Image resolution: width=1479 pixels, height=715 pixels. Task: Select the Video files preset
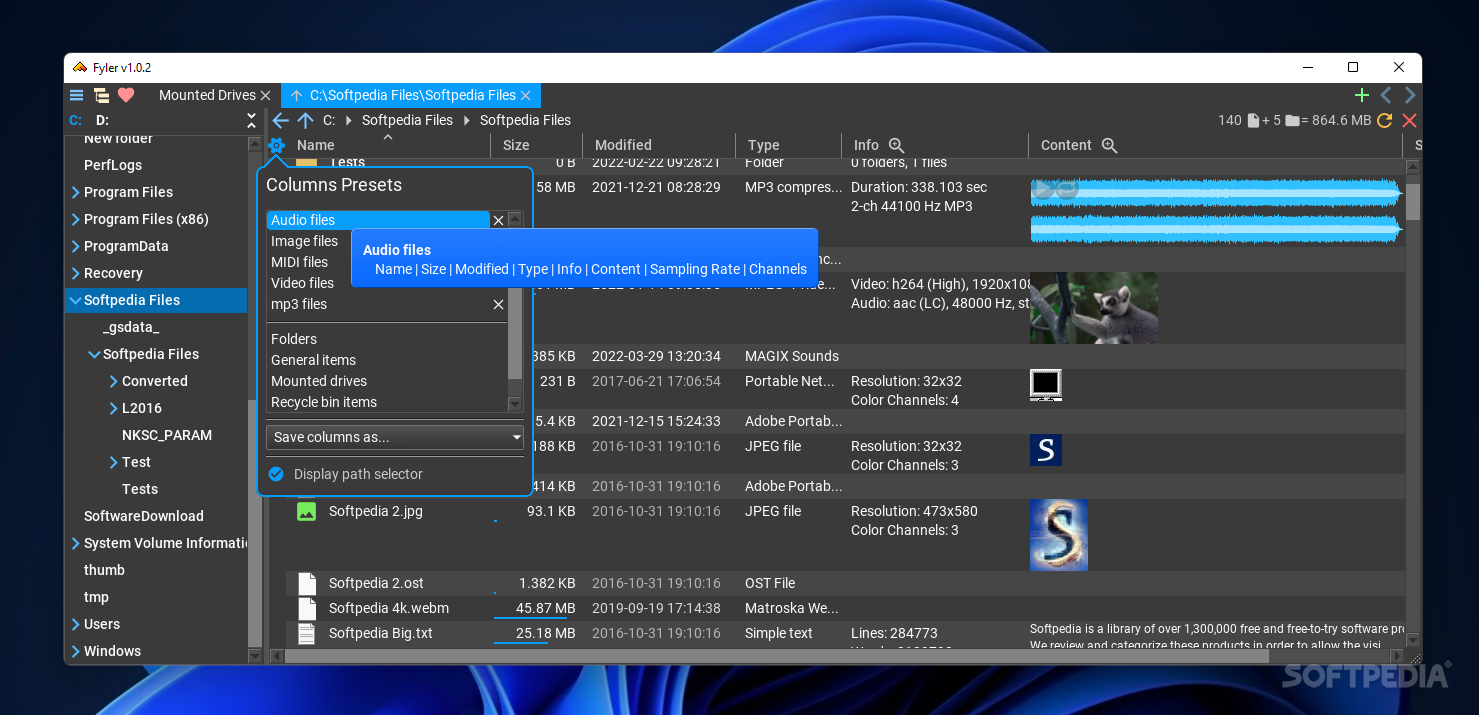302,283
